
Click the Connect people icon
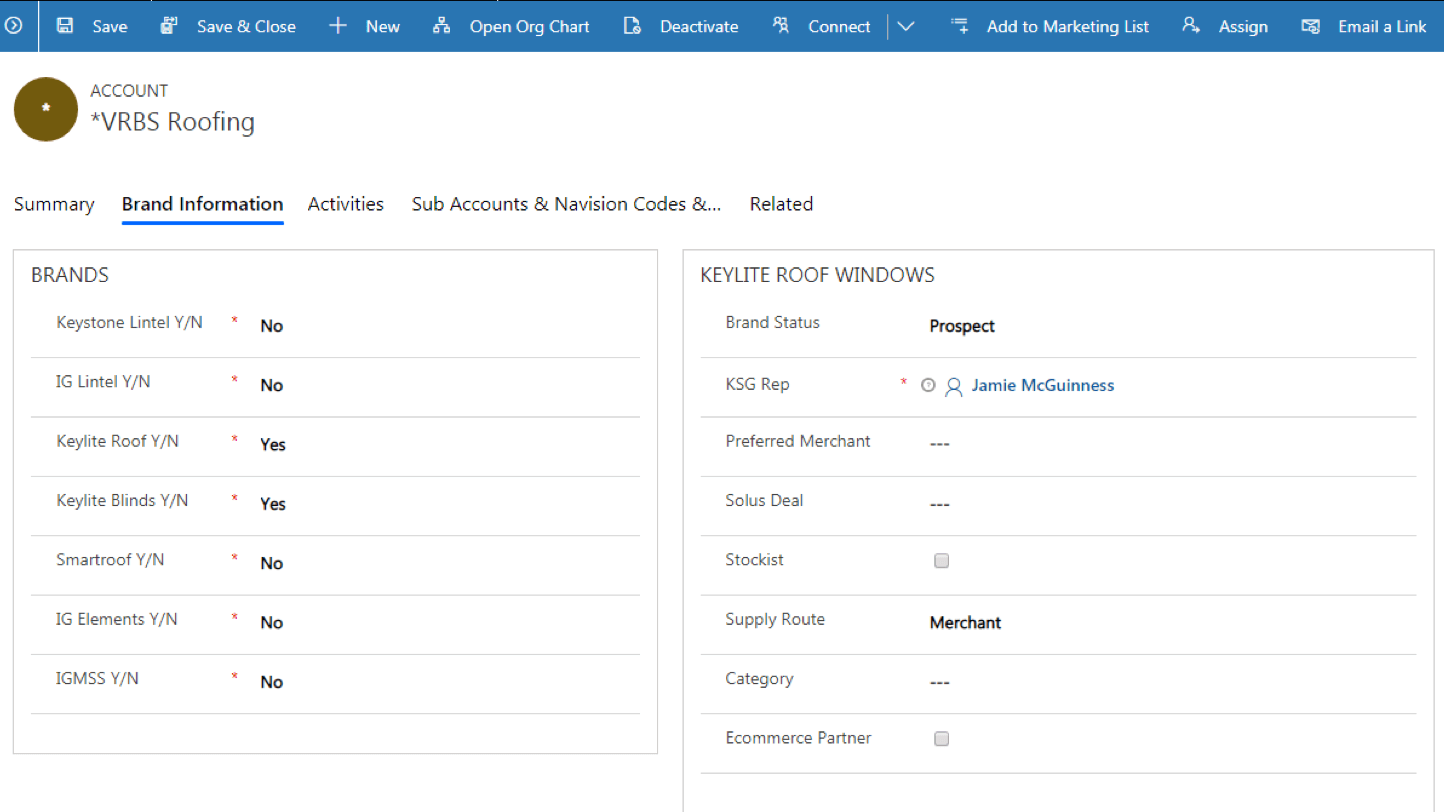pos(781,26)
